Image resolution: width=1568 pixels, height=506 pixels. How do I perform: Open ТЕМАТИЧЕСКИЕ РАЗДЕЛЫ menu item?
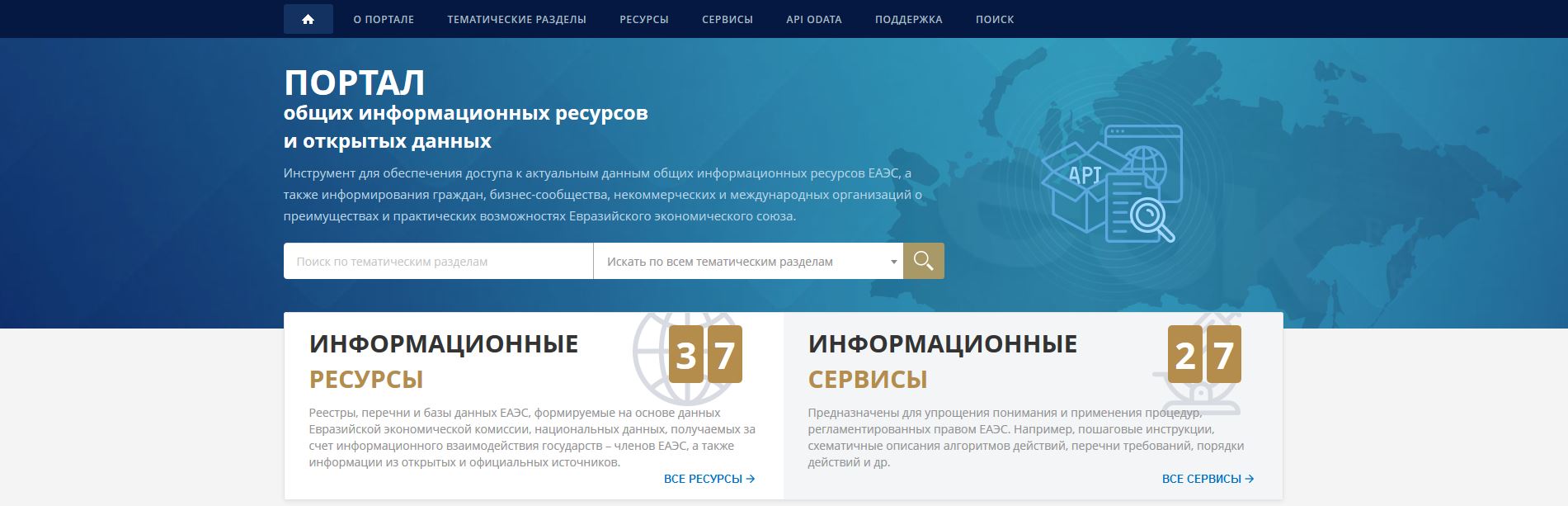pos(517,19)
